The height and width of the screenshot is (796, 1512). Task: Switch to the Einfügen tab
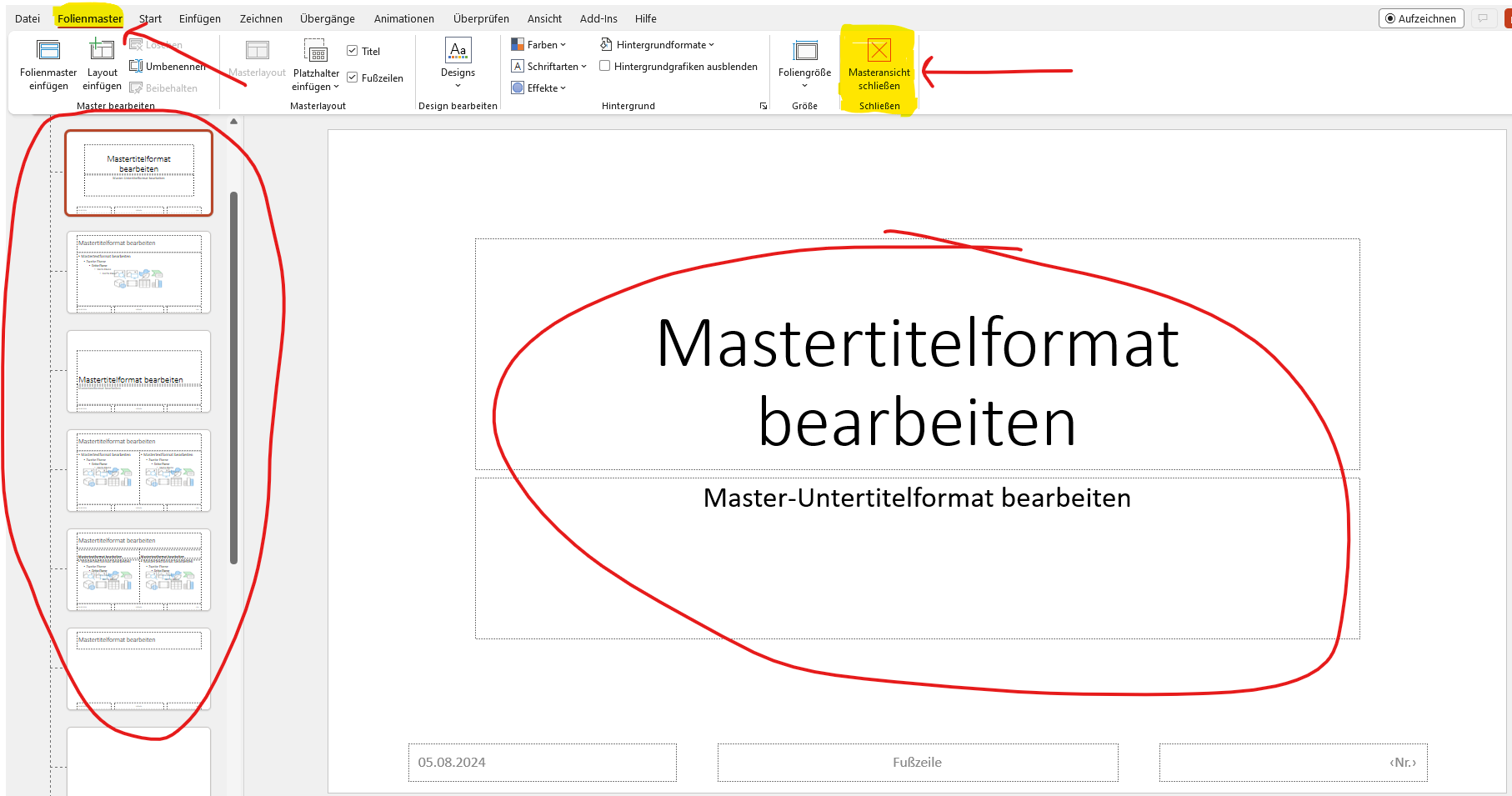[200, 18]
